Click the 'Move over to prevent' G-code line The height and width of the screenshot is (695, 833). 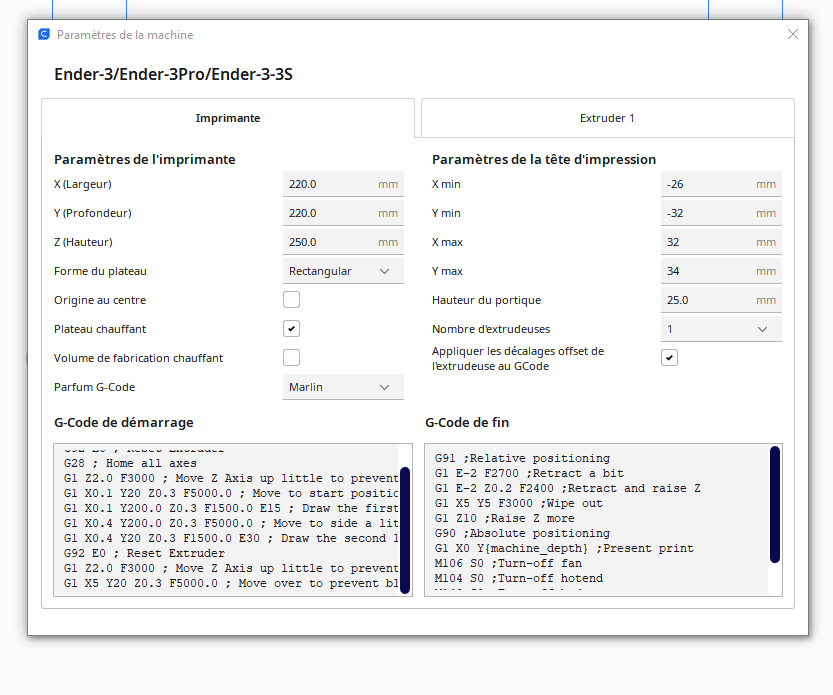[231, 583]
